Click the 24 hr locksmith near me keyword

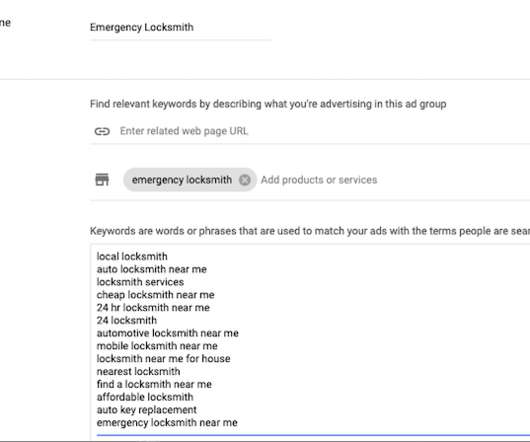(153, 308)
